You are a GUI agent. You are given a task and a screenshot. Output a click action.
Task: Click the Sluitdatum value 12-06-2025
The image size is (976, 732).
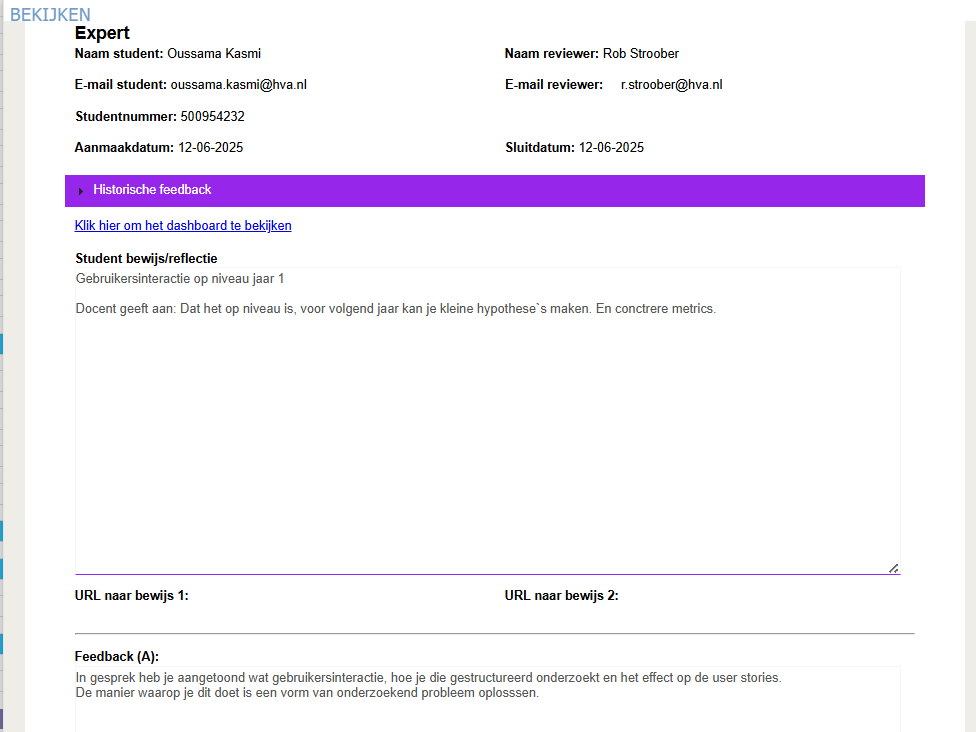(x=611, y=148)
